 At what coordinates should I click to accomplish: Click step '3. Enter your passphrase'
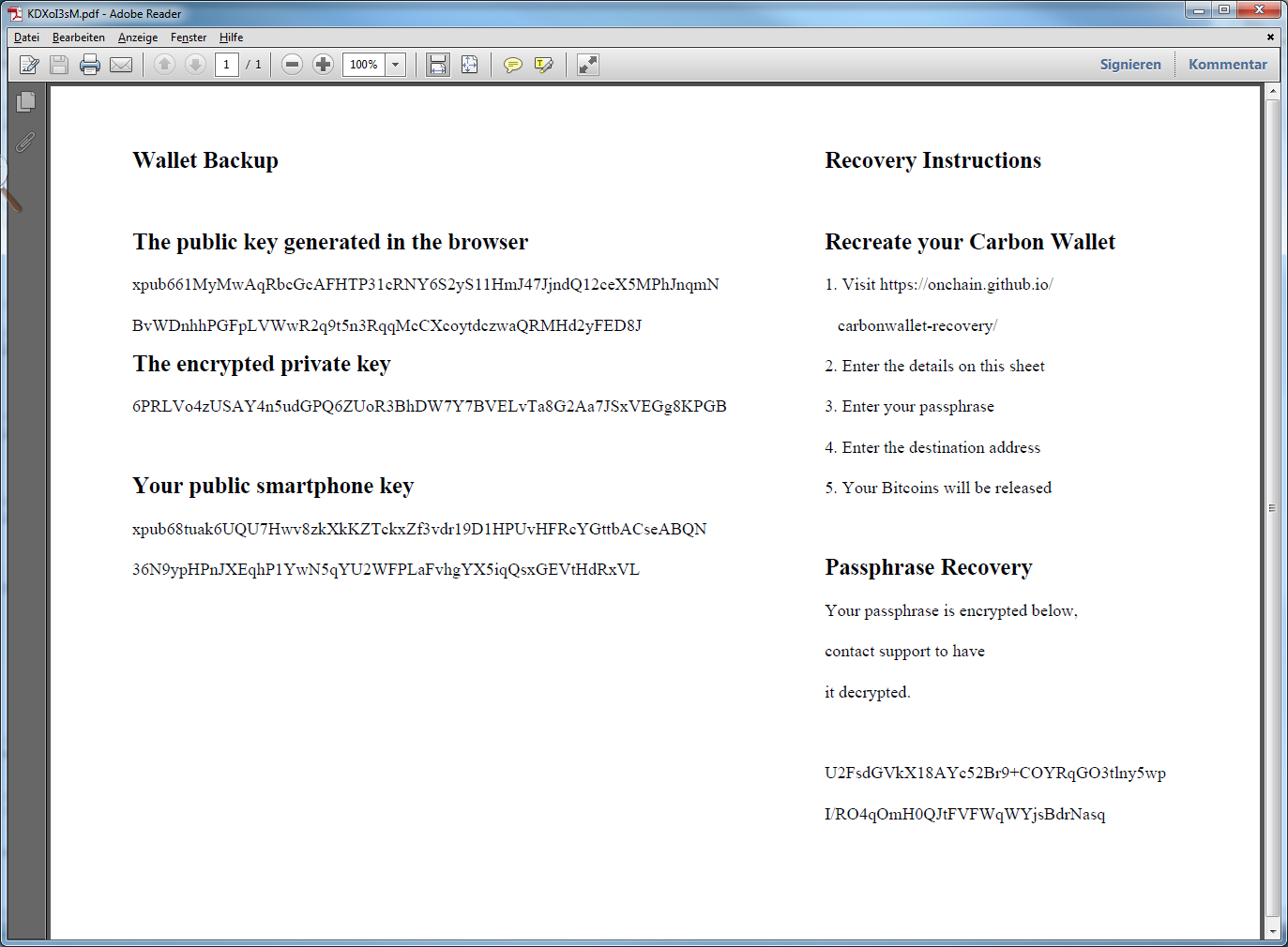(909, 406)
